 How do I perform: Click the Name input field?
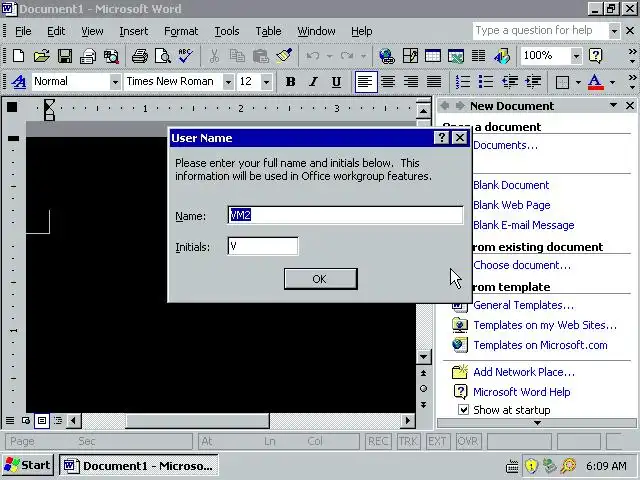pyautogui.click(x=345, y=215)
